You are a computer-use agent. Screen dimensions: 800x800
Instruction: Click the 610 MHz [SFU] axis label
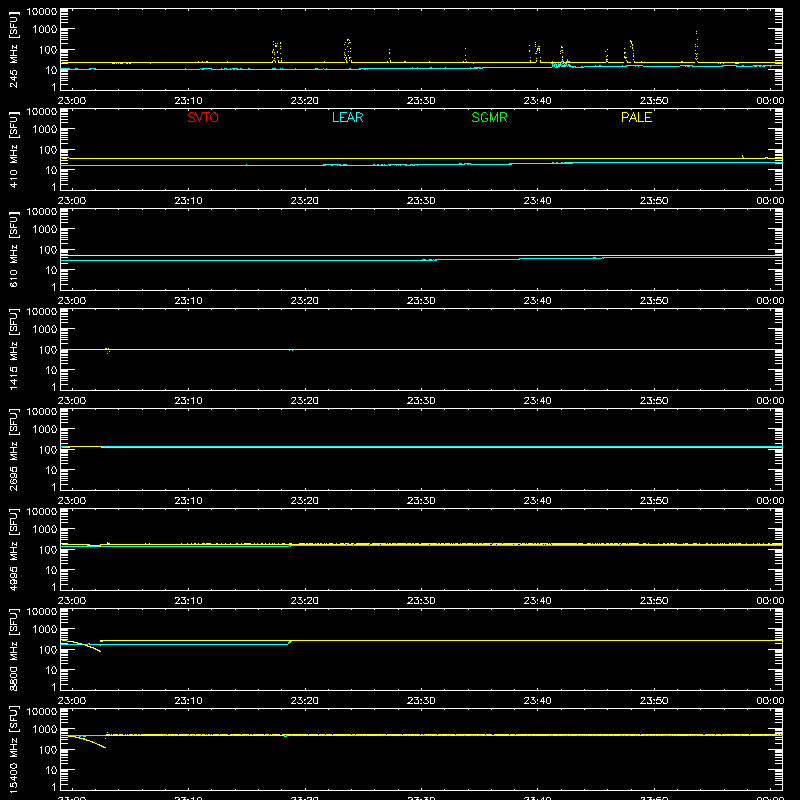pos(14,249)
